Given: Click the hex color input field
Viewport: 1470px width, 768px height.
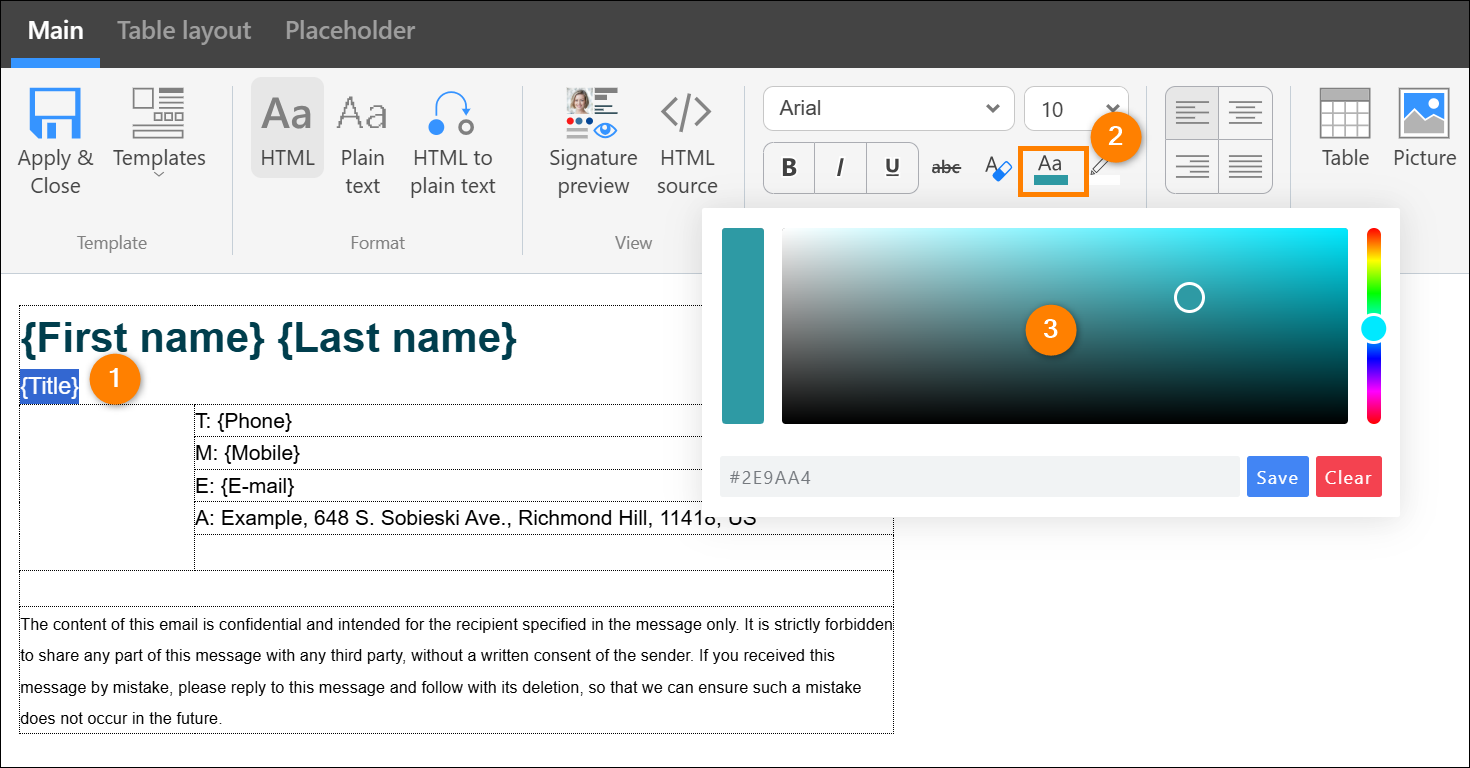Looking at the screenshot, I should [x=980, y=477].
